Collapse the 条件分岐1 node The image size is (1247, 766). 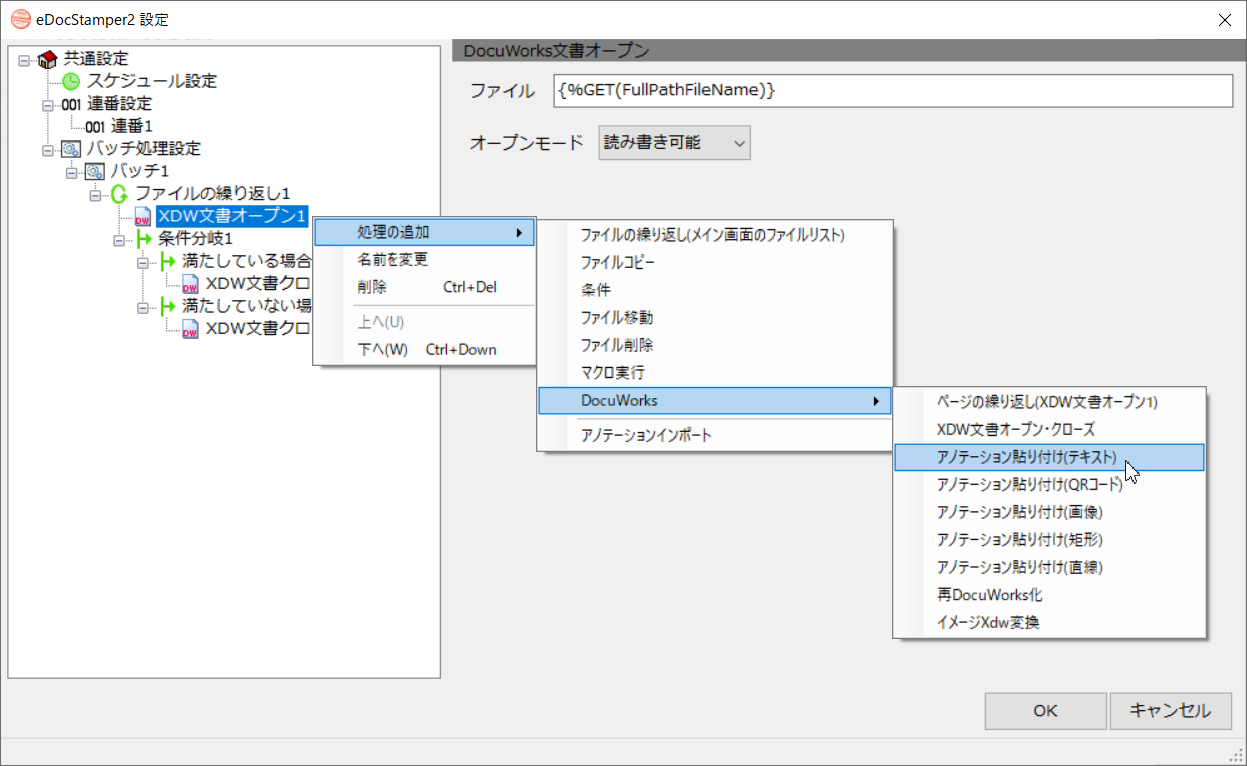(x=120, y=240)
